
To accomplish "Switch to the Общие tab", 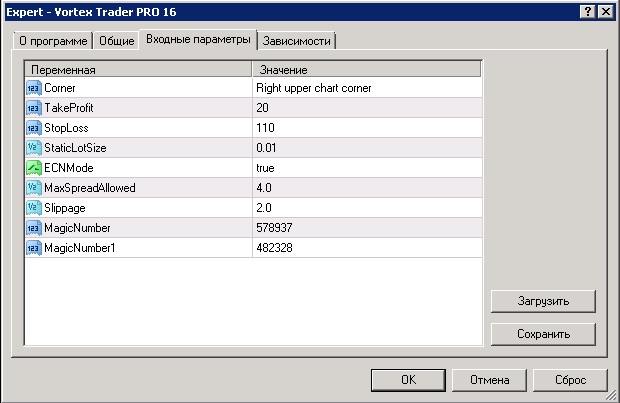I will coord(117,41).
